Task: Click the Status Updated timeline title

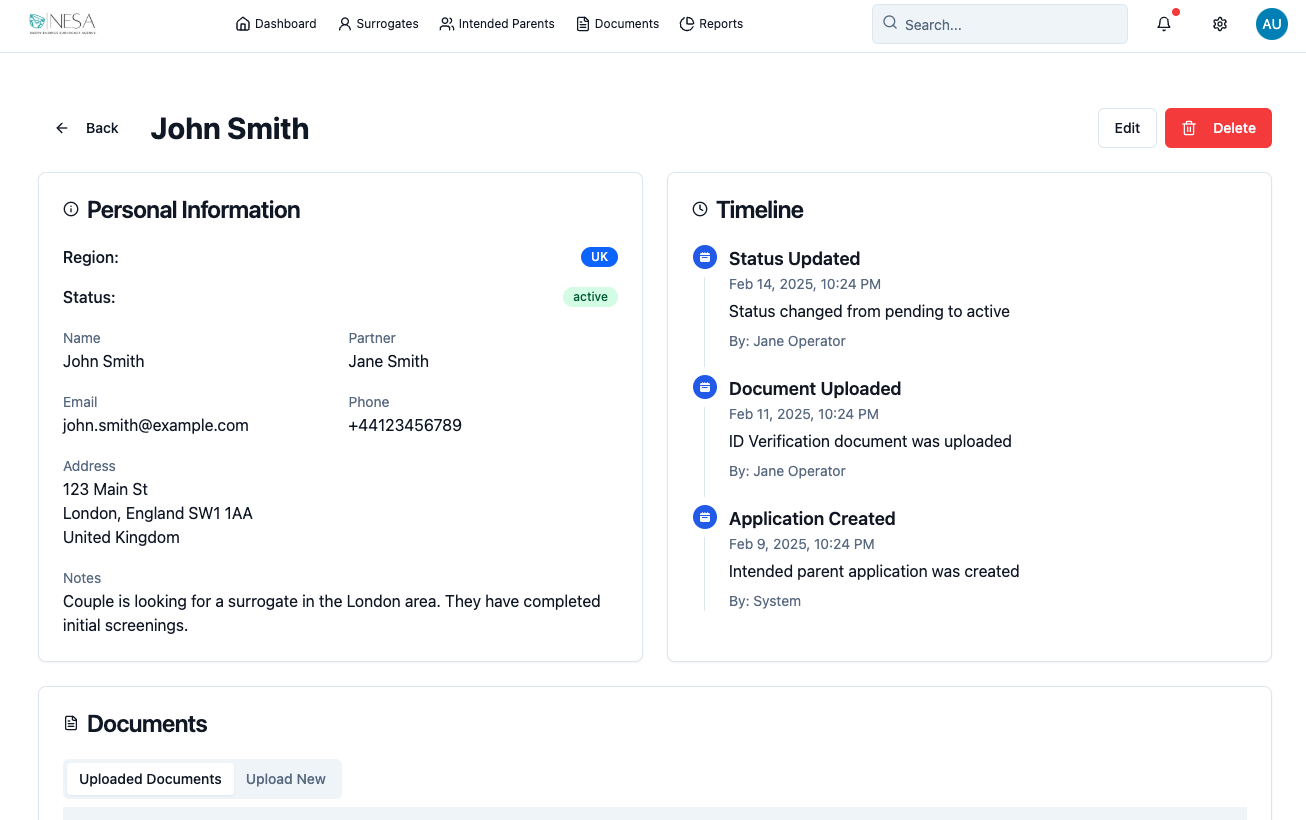Action: (x=794, y=258)
